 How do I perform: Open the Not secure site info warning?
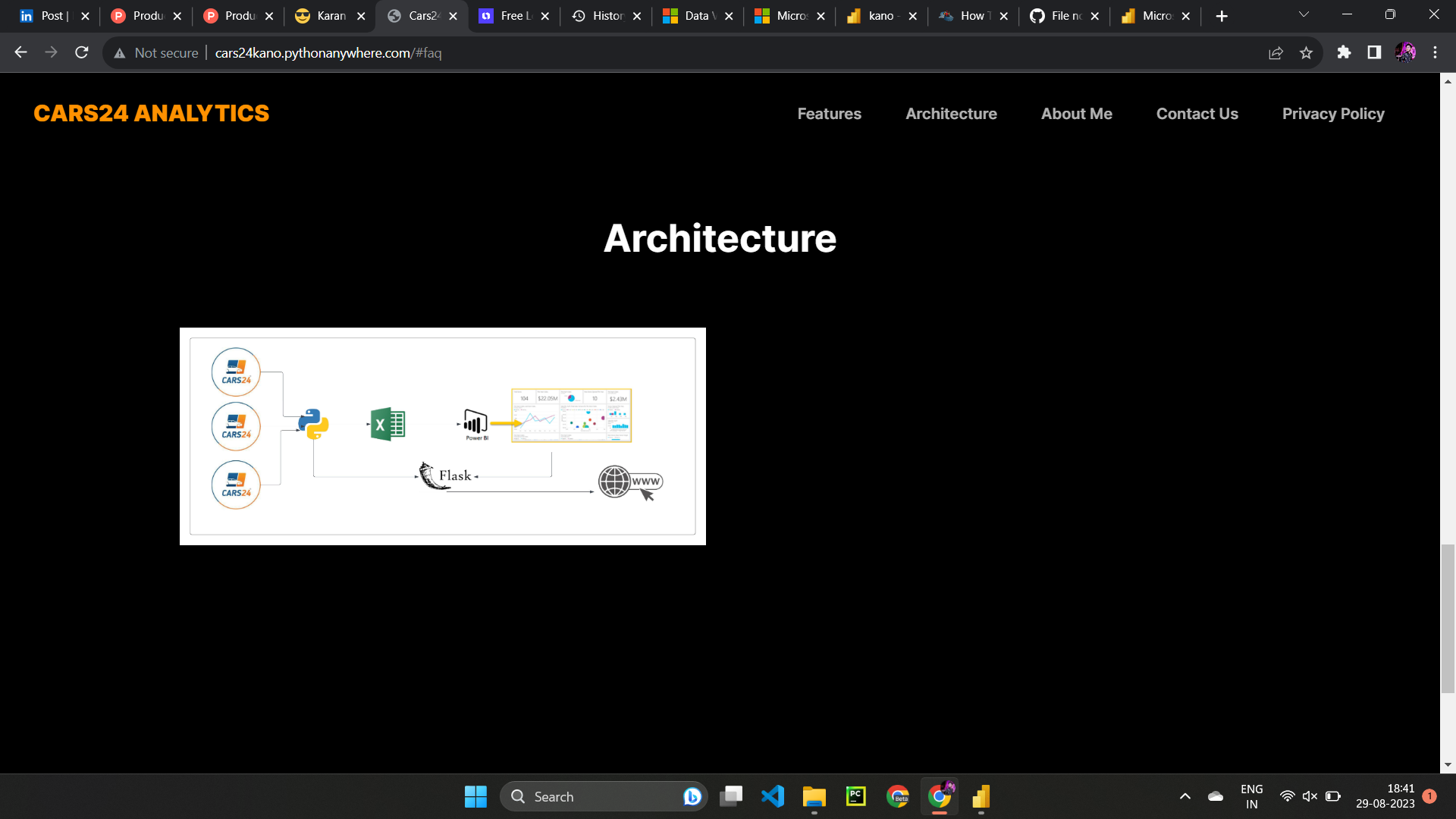pyautogui.click(x=156, y=53)
